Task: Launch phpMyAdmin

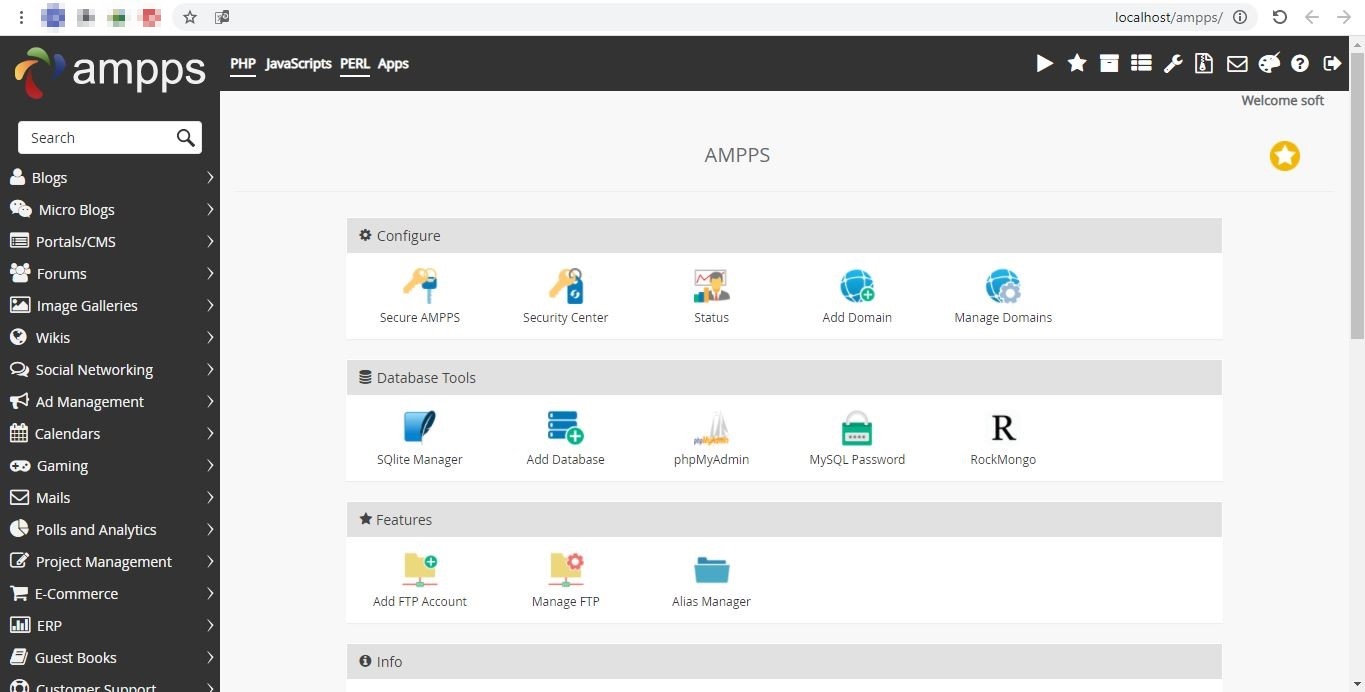Action: [711, 428]
